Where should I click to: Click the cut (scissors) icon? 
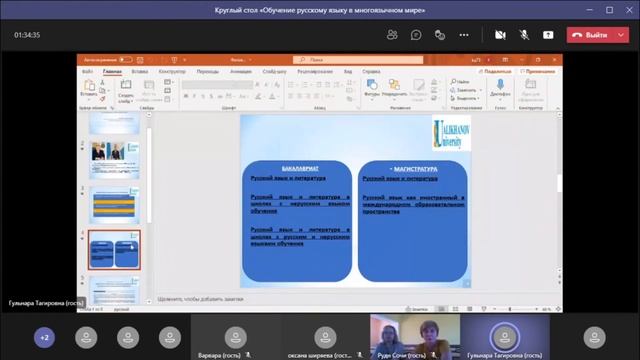point(102,82)
